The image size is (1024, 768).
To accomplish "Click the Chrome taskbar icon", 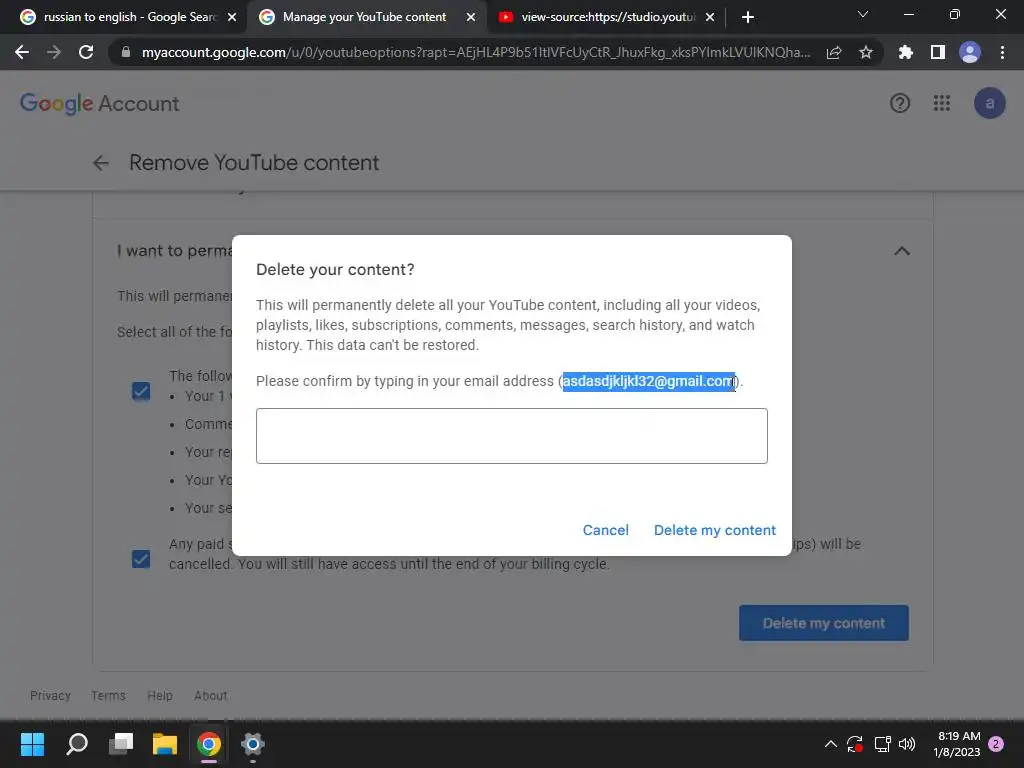I will 209,744.
